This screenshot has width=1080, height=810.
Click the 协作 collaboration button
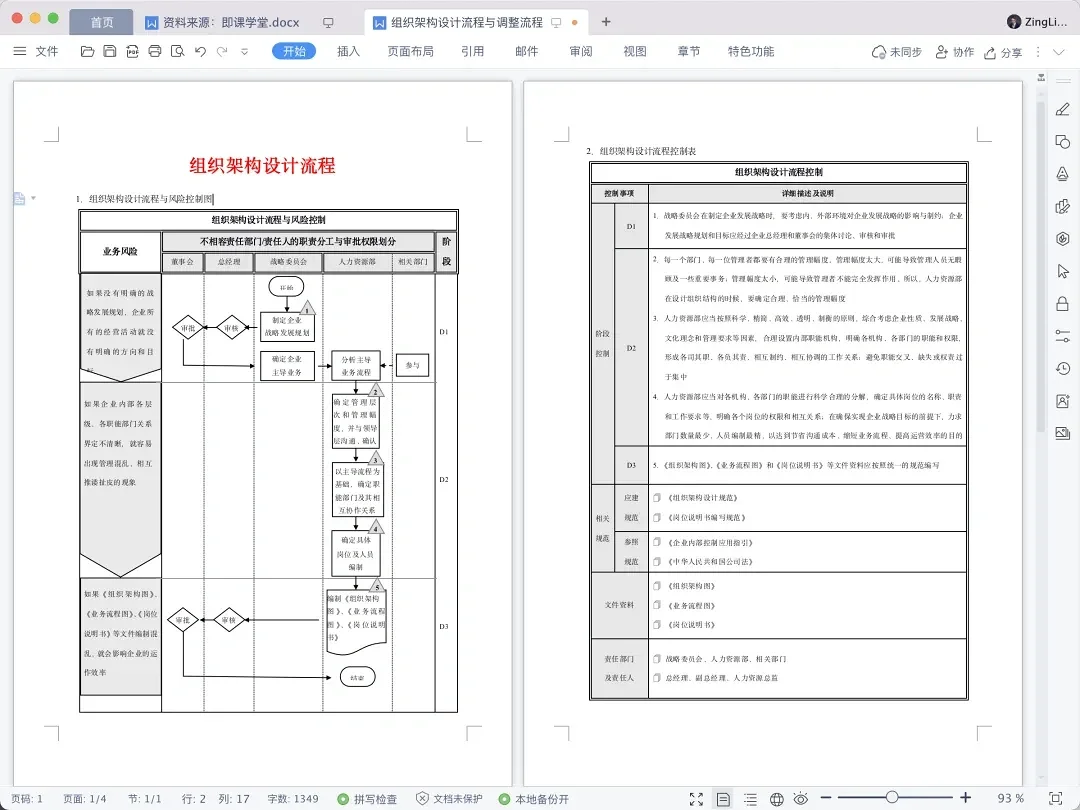point(955,51)
